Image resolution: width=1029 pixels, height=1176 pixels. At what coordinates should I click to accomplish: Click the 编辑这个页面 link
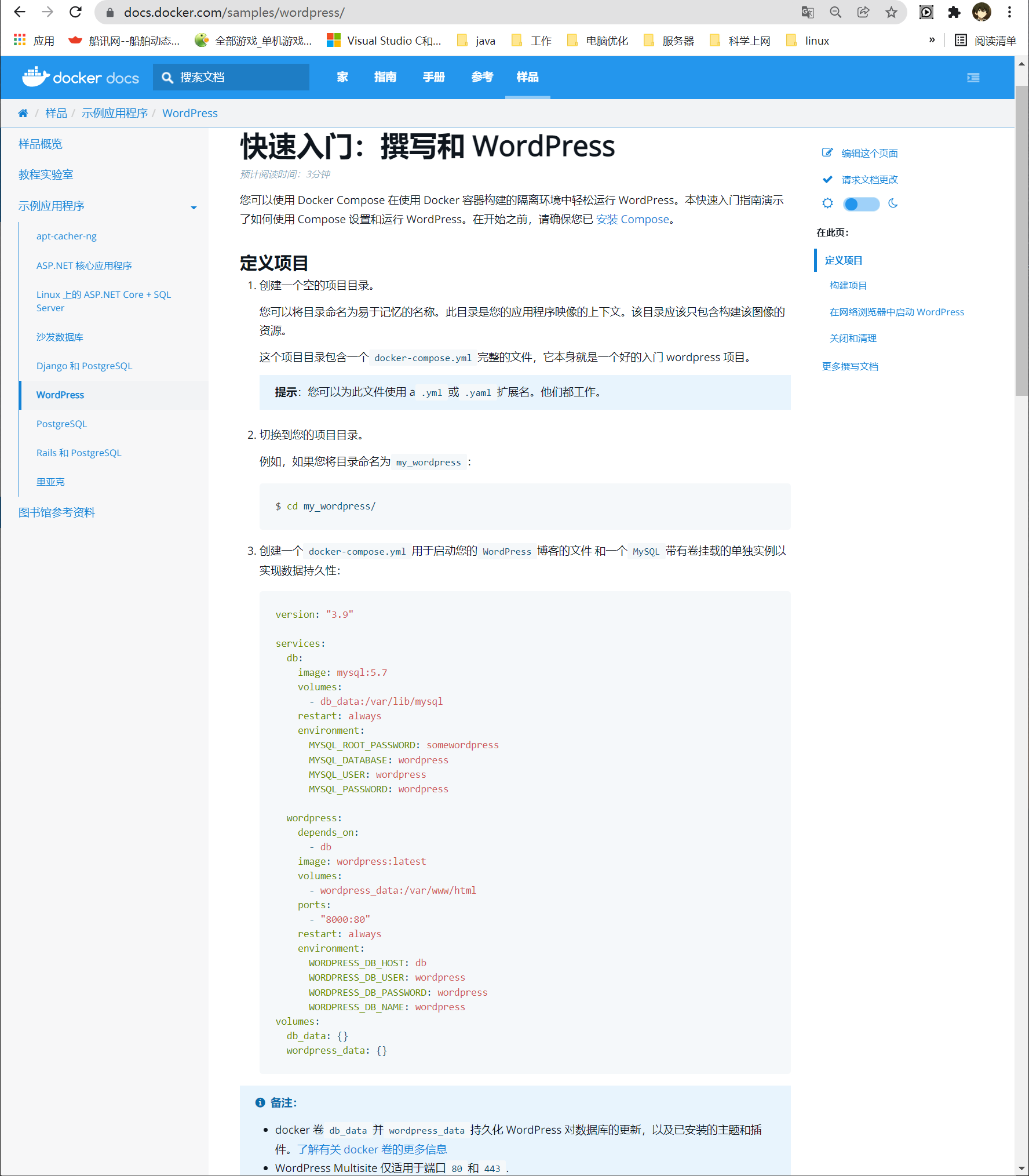(869, 153)
